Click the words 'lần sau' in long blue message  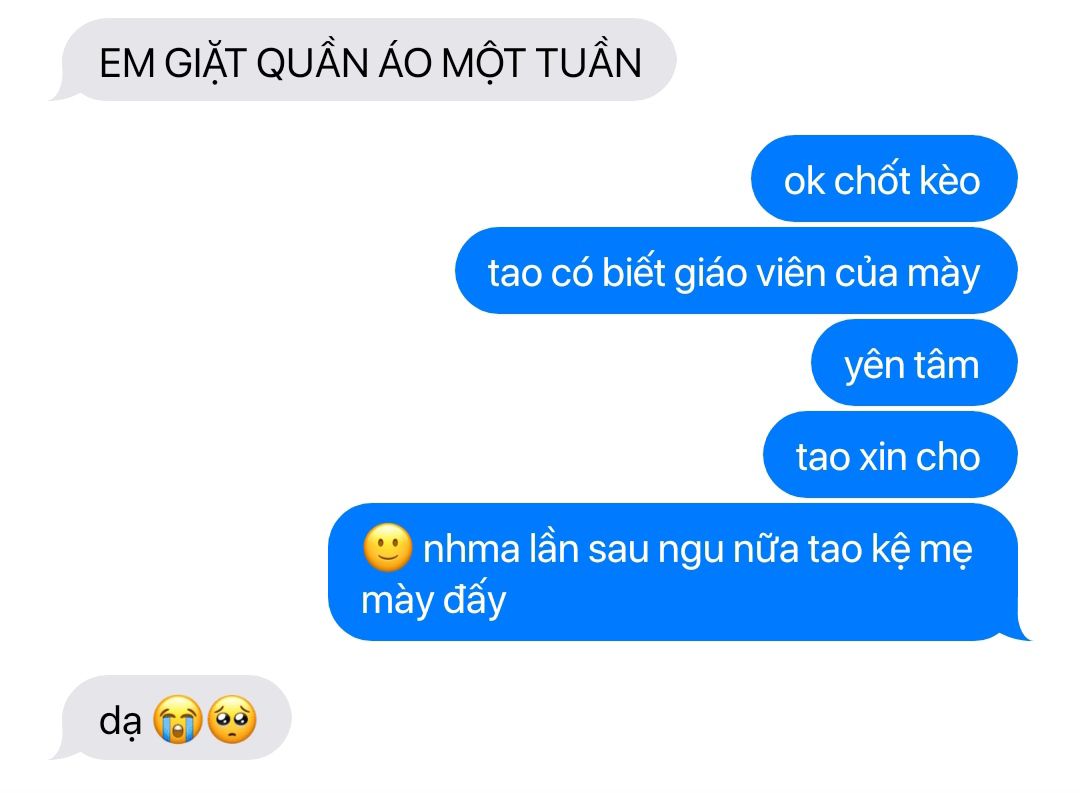(589, 548)
